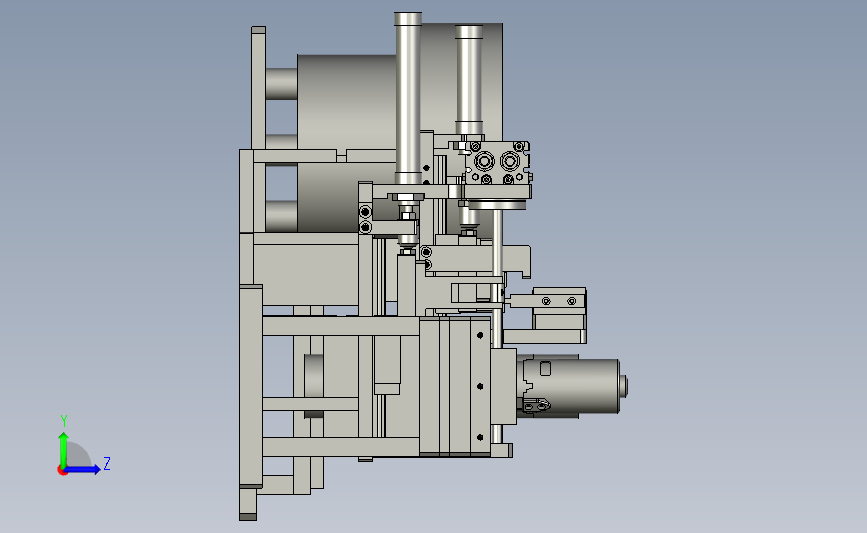Click the red origin ball of the coordinate triad
The height and width of the screenshot is (533, 867).
[62, 471]
